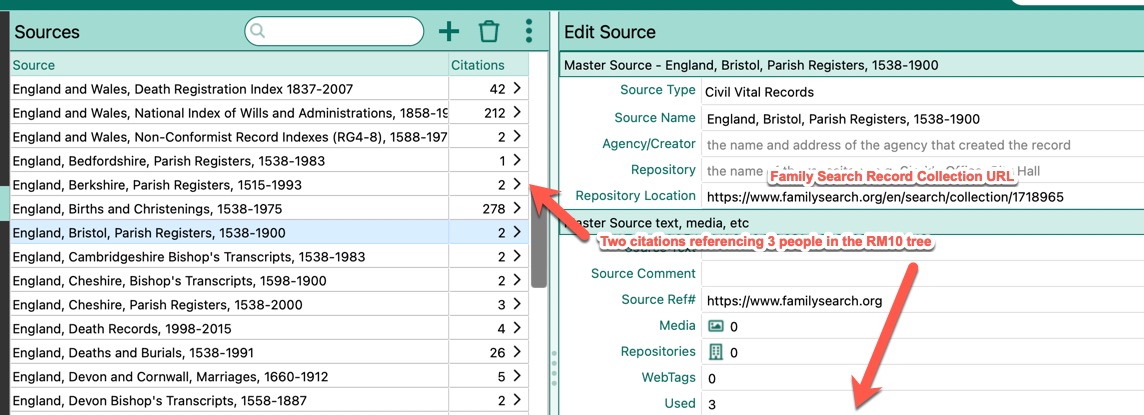Sort by the Citations column header
The width and height of the screenshot is (1144, 415).
(x=478, y=66)
